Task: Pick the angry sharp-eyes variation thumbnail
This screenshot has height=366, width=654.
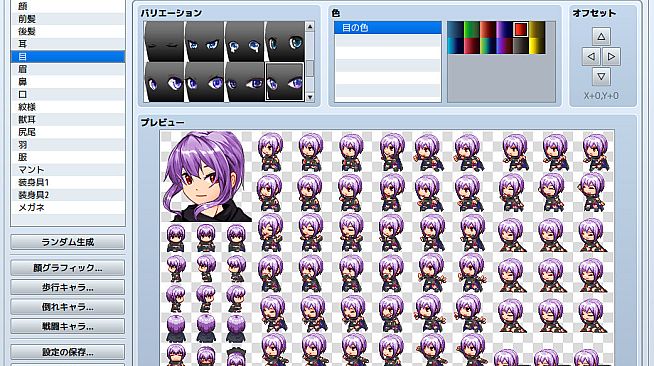Action: [x=204, y=42]
